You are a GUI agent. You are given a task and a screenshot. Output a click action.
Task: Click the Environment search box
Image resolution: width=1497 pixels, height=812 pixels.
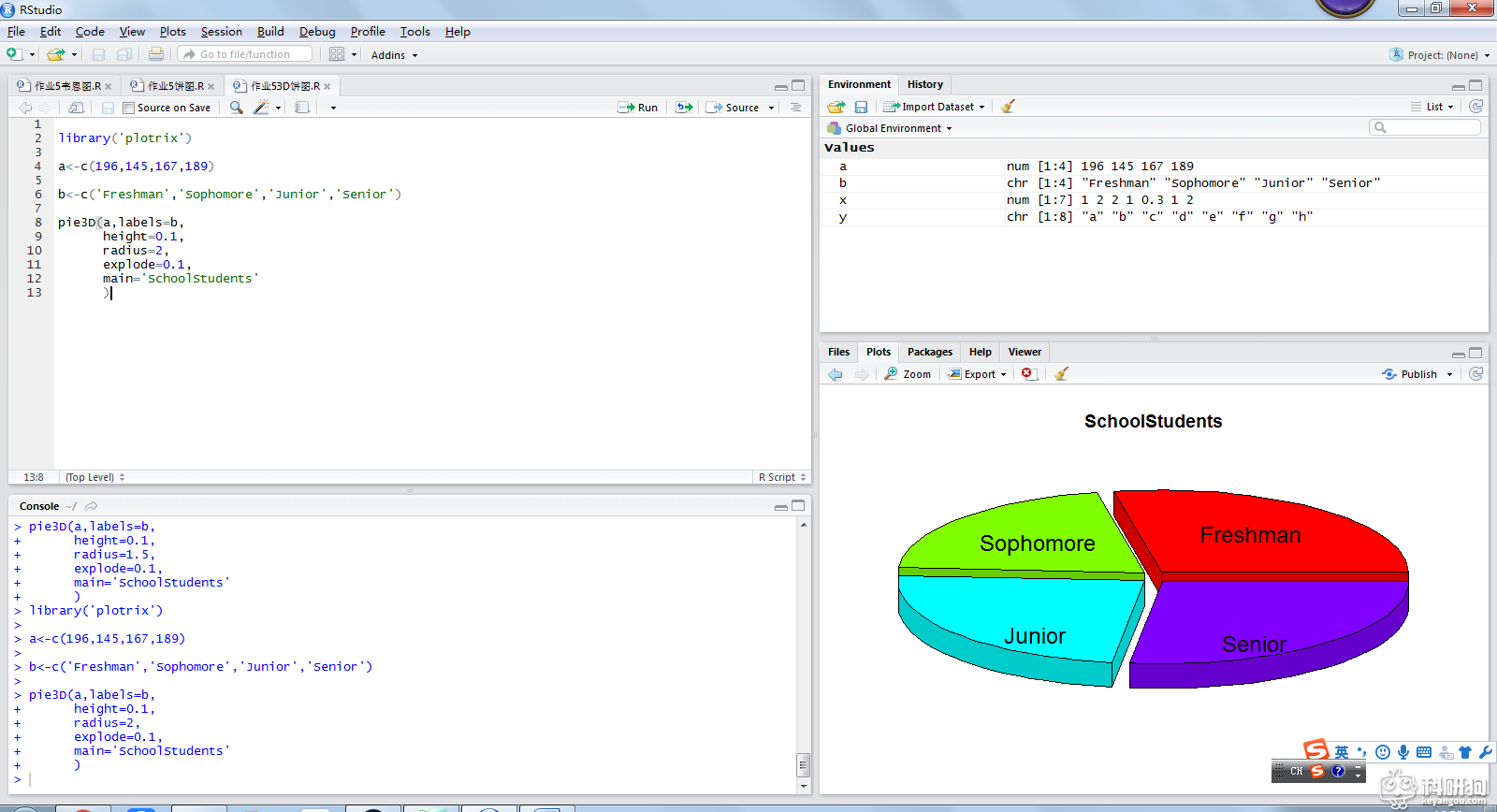(1425, 127)
